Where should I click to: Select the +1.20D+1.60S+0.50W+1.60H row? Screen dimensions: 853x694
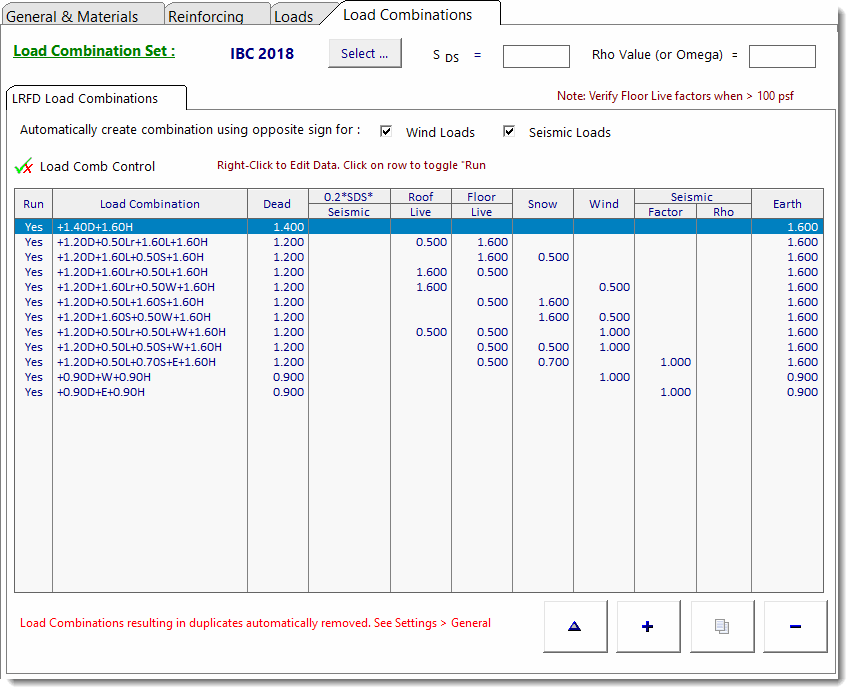point(135,317)
